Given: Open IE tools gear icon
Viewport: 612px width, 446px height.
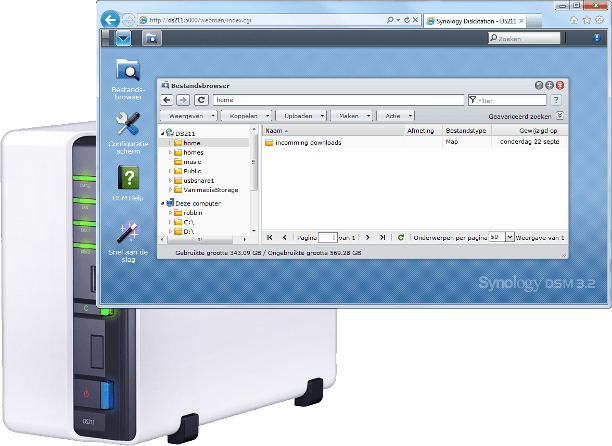Looking at the screenshot, I should pyautogui.click(x=600, y=20).
